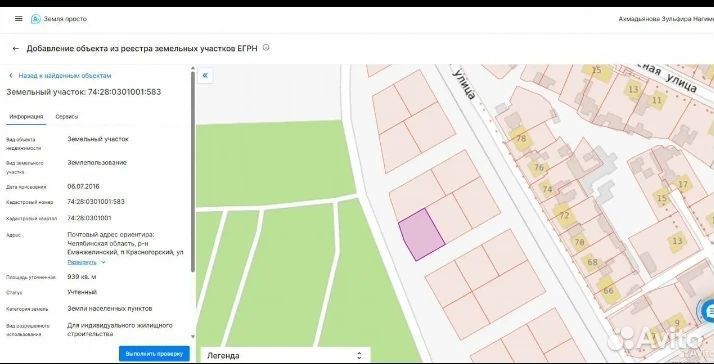Viewport: 714px width, 364px height.
Task: Click the sidebar scroll down arrow
Action: [x=193, y=337]
